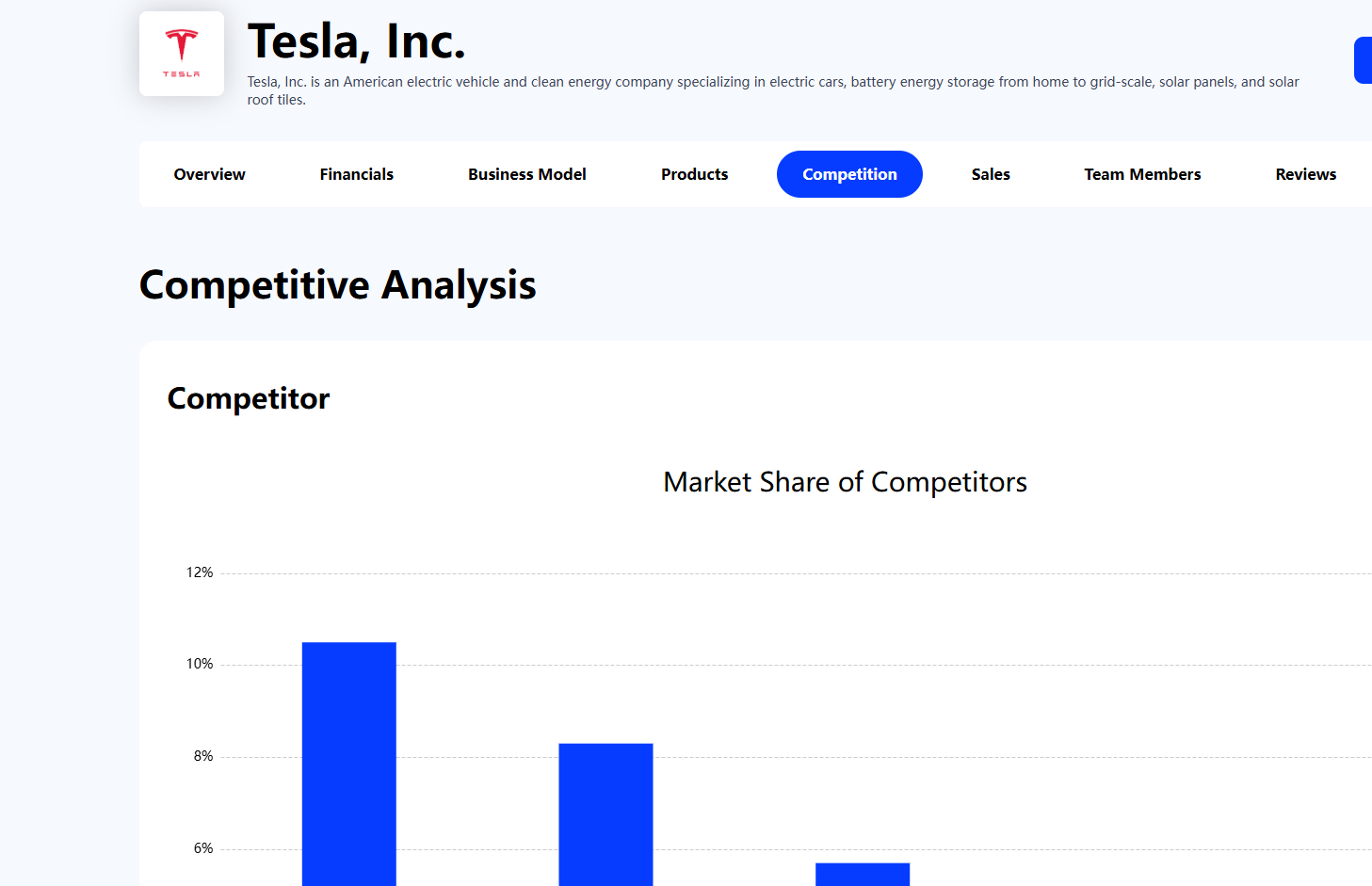This screenshot has width=1372, height=886.
Task: Open the Sales tab
Action: pos(991,174)
